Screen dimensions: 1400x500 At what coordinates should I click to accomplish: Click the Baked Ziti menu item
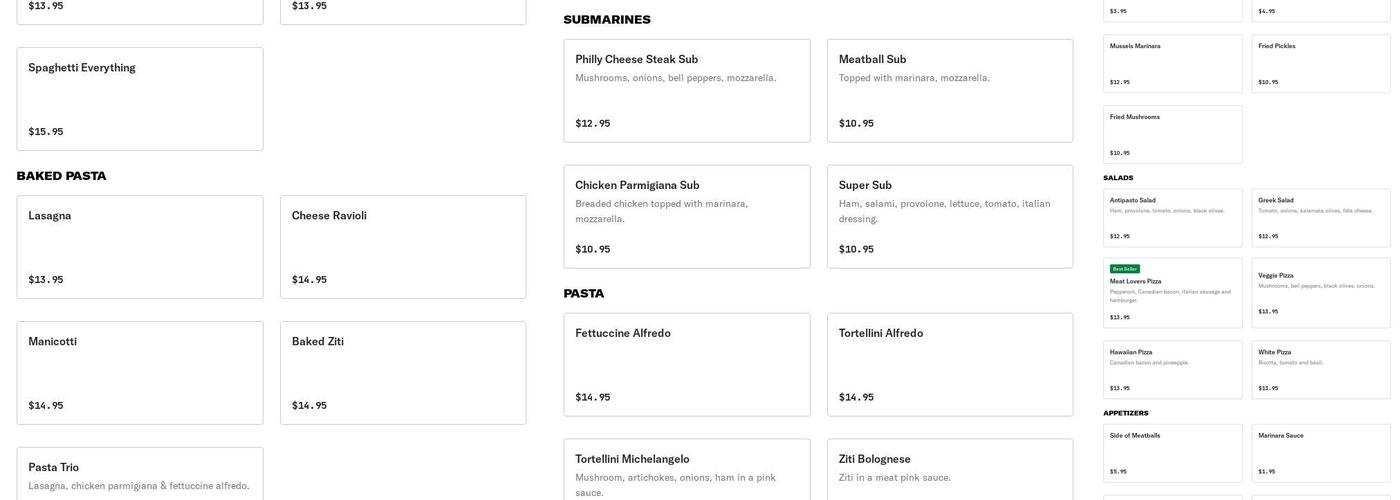(x=402, y=372)
